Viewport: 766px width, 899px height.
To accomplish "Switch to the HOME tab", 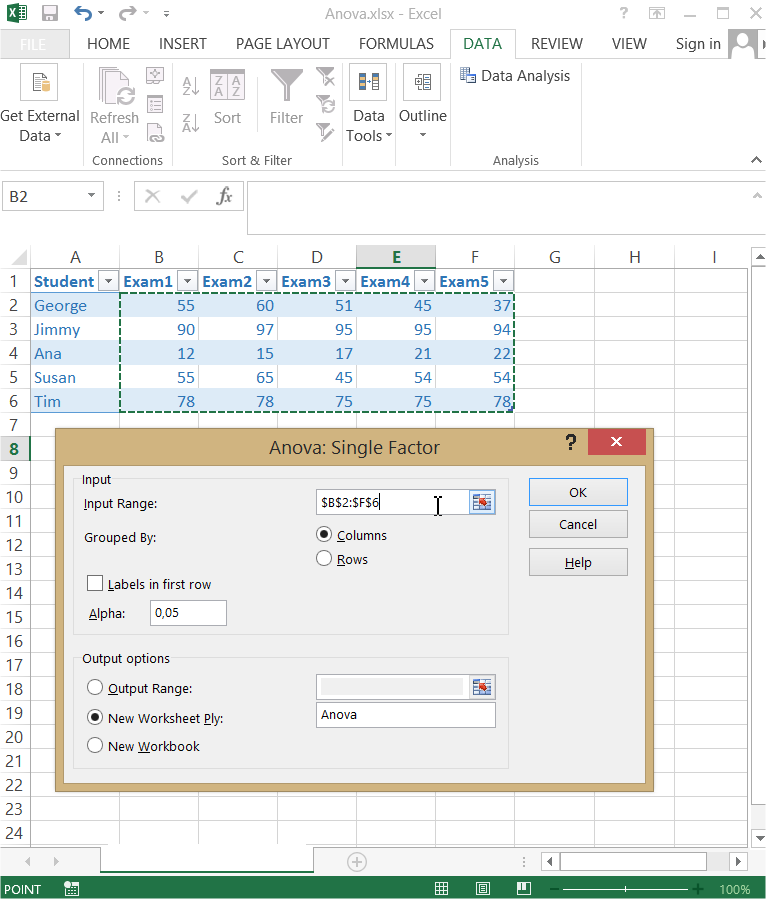I will pyautogui.click(x=108, y=44).
